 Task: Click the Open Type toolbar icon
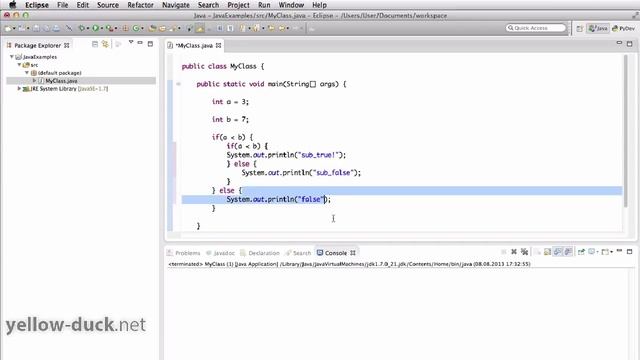tap(152, 28)
